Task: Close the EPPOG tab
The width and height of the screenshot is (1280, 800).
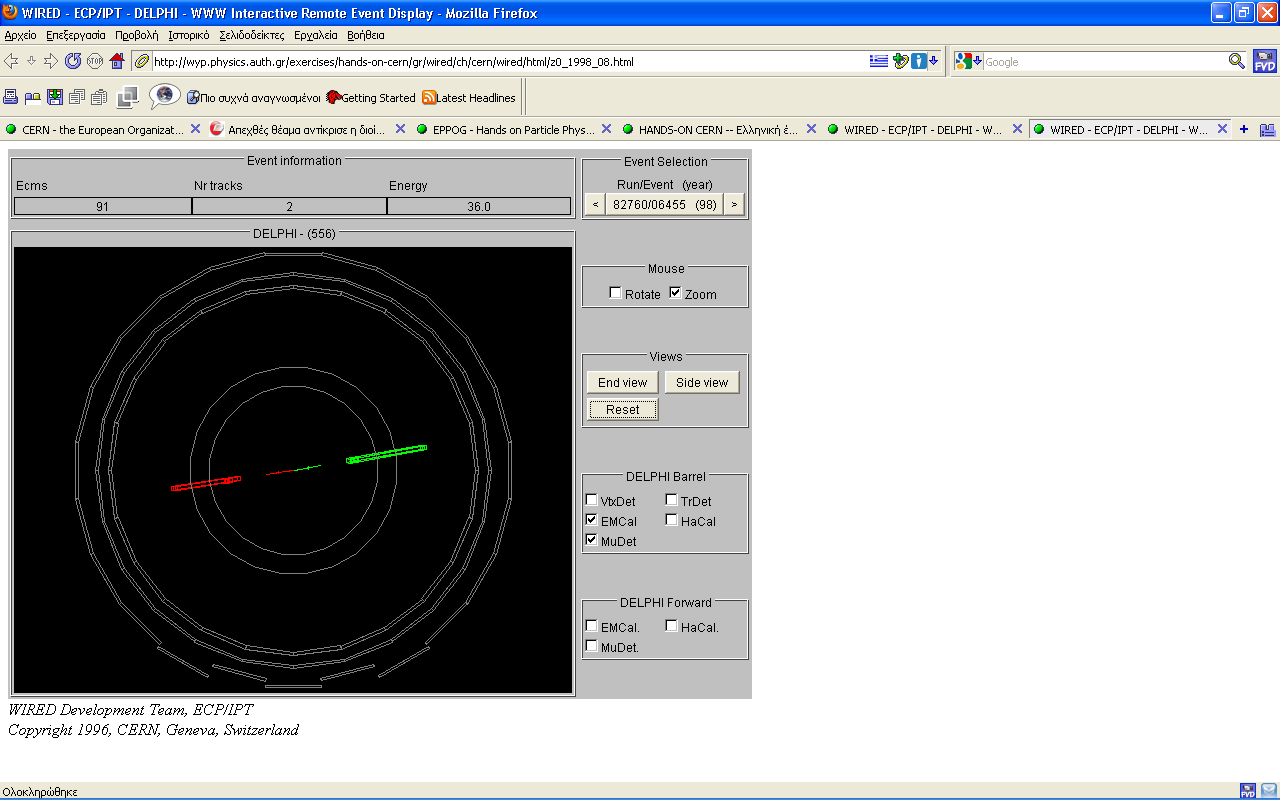Action: click(606, 129)
